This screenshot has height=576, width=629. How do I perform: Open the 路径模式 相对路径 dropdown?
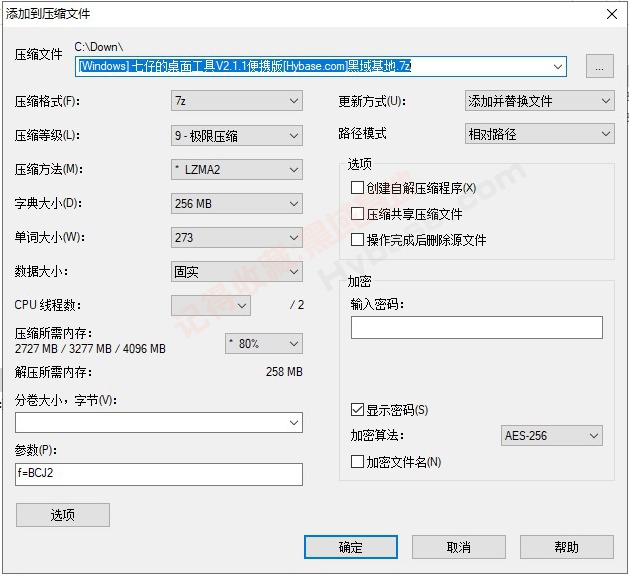(x=540, y=134)
